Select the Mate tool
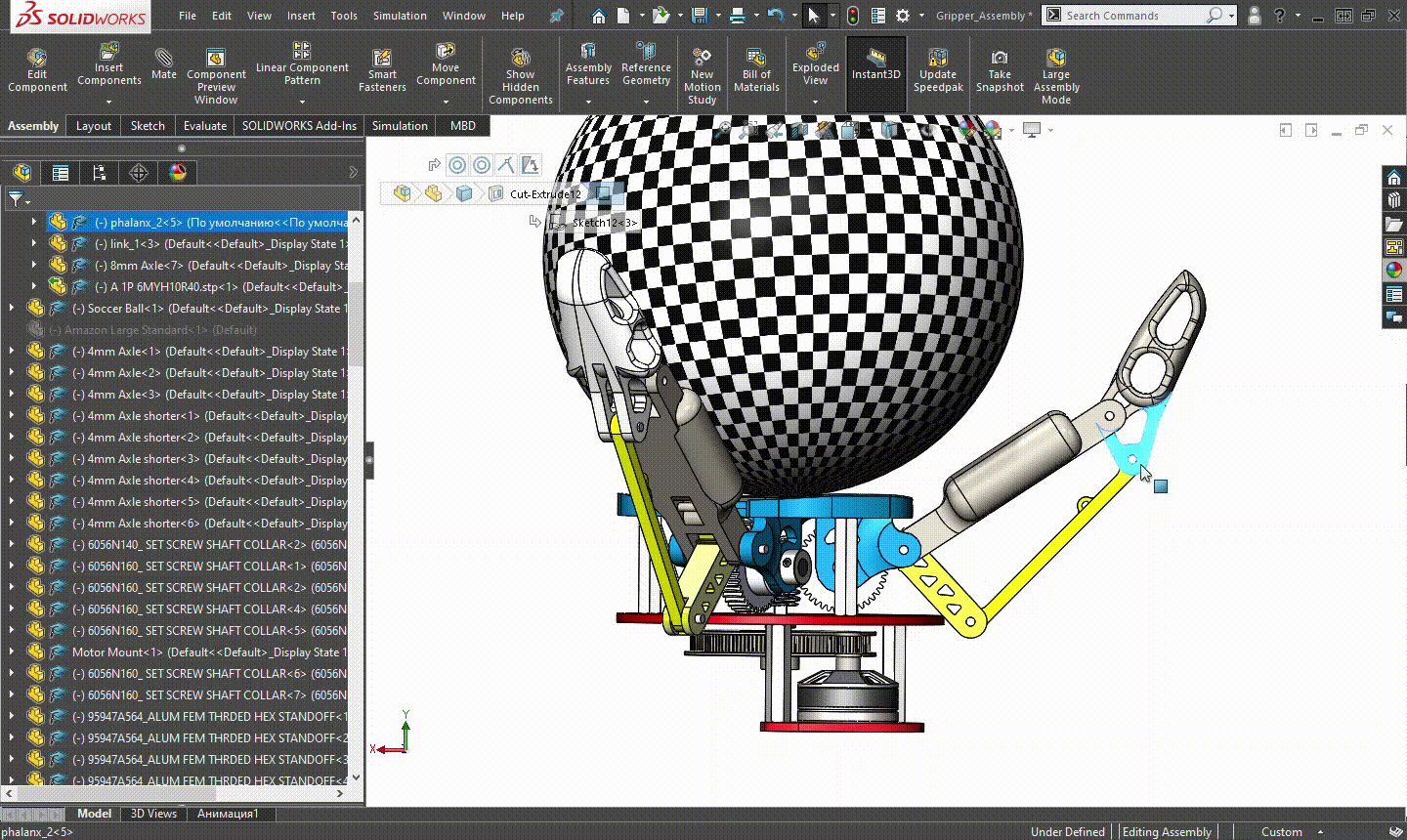The width and height of the screenshot is (1407, 840). tap(164, 63)
